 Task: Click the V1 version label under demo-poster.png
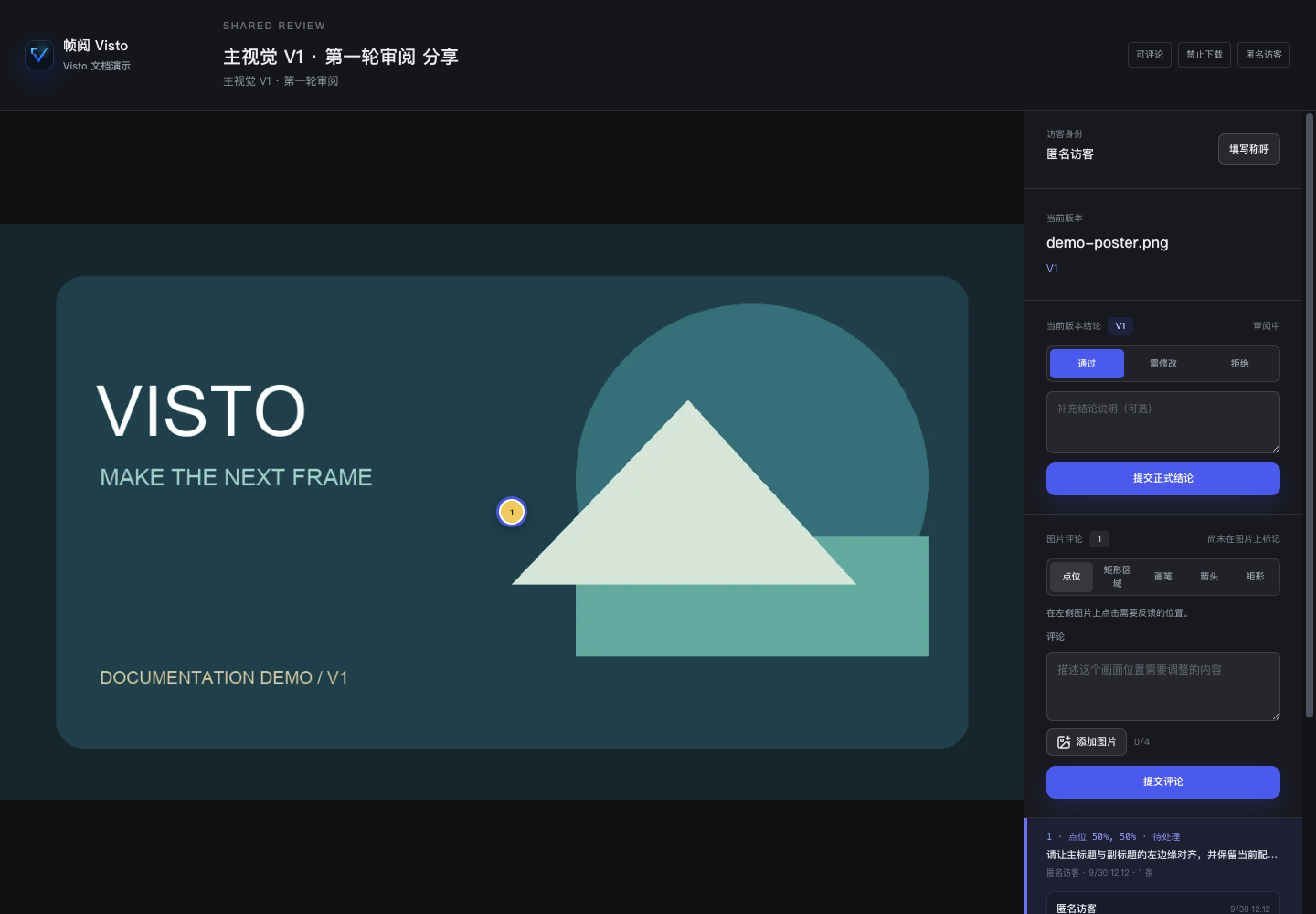1052,269
